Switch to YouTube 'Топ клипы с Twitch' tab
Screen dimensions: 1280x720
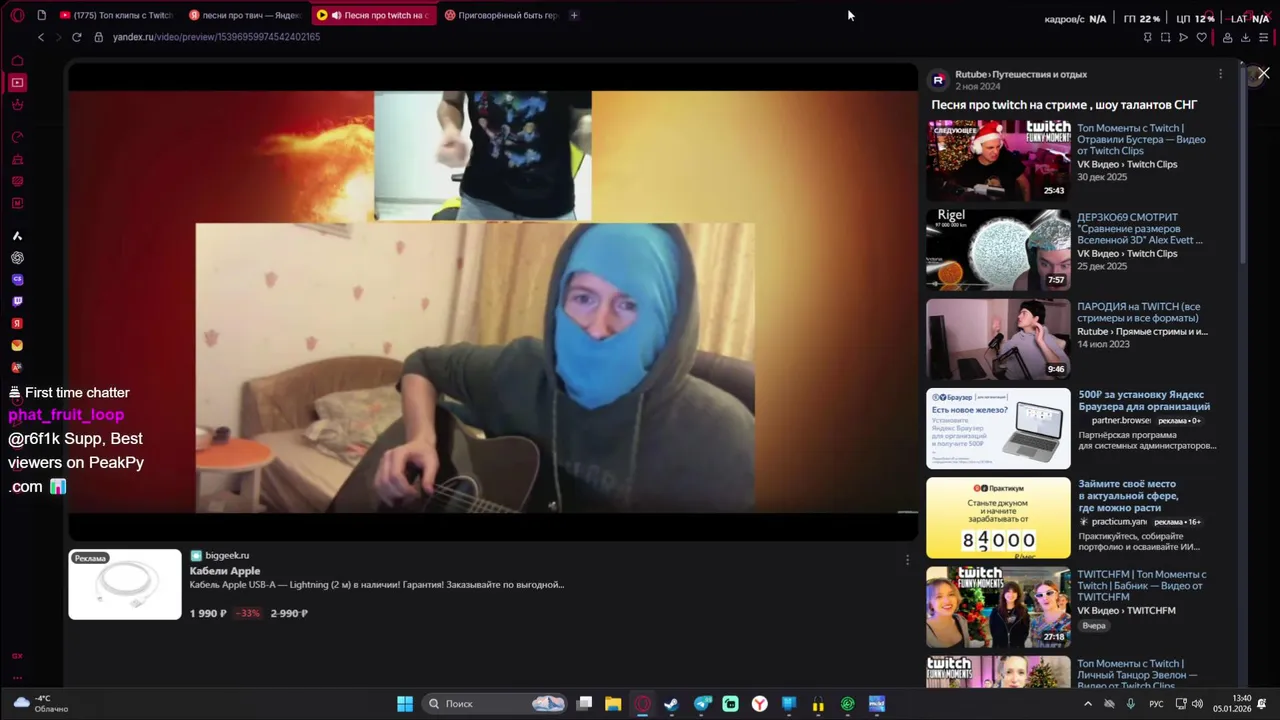(116, 15)
